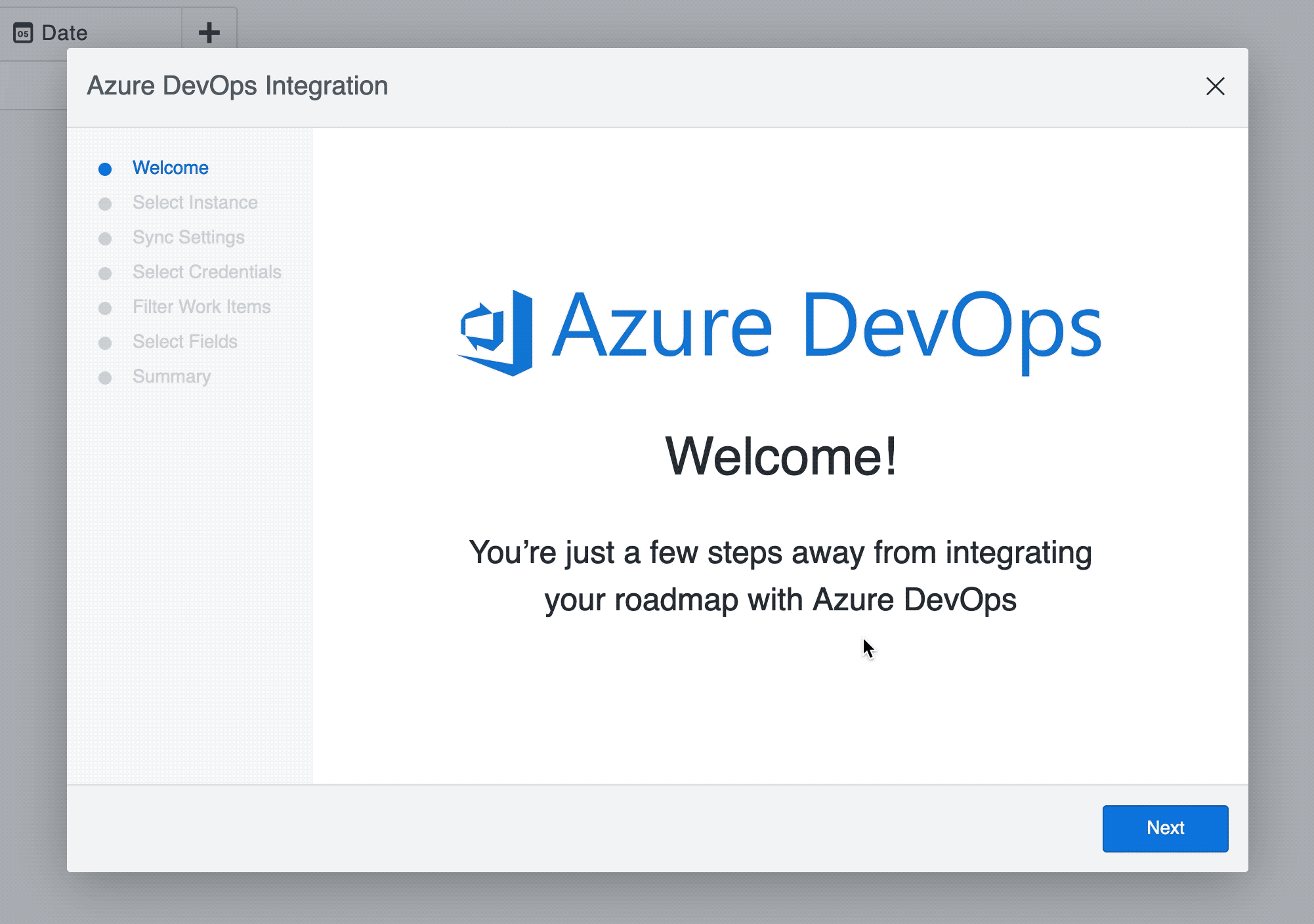Close the Azure DevOps Integration dialog
The image size is (1314, 924).
click(1216, 86)
